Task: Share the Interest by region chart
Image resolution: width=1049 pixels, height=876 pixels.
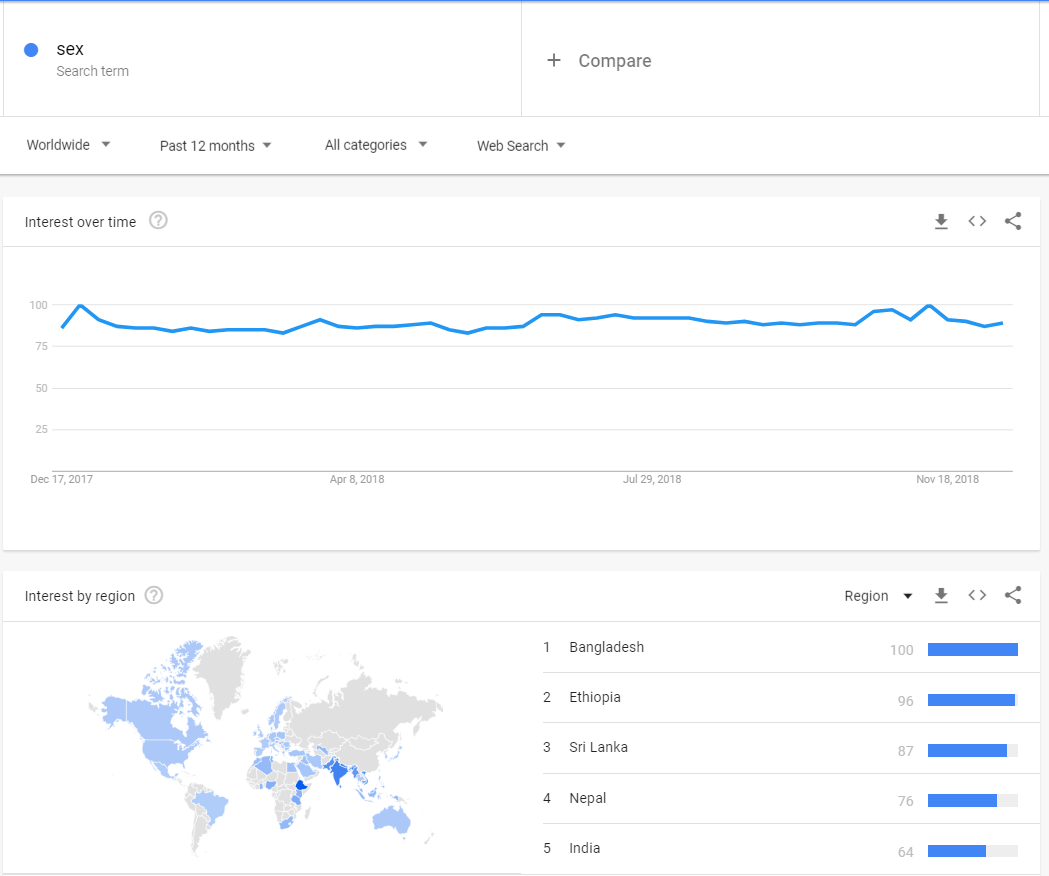Action: click(1013, 596)
